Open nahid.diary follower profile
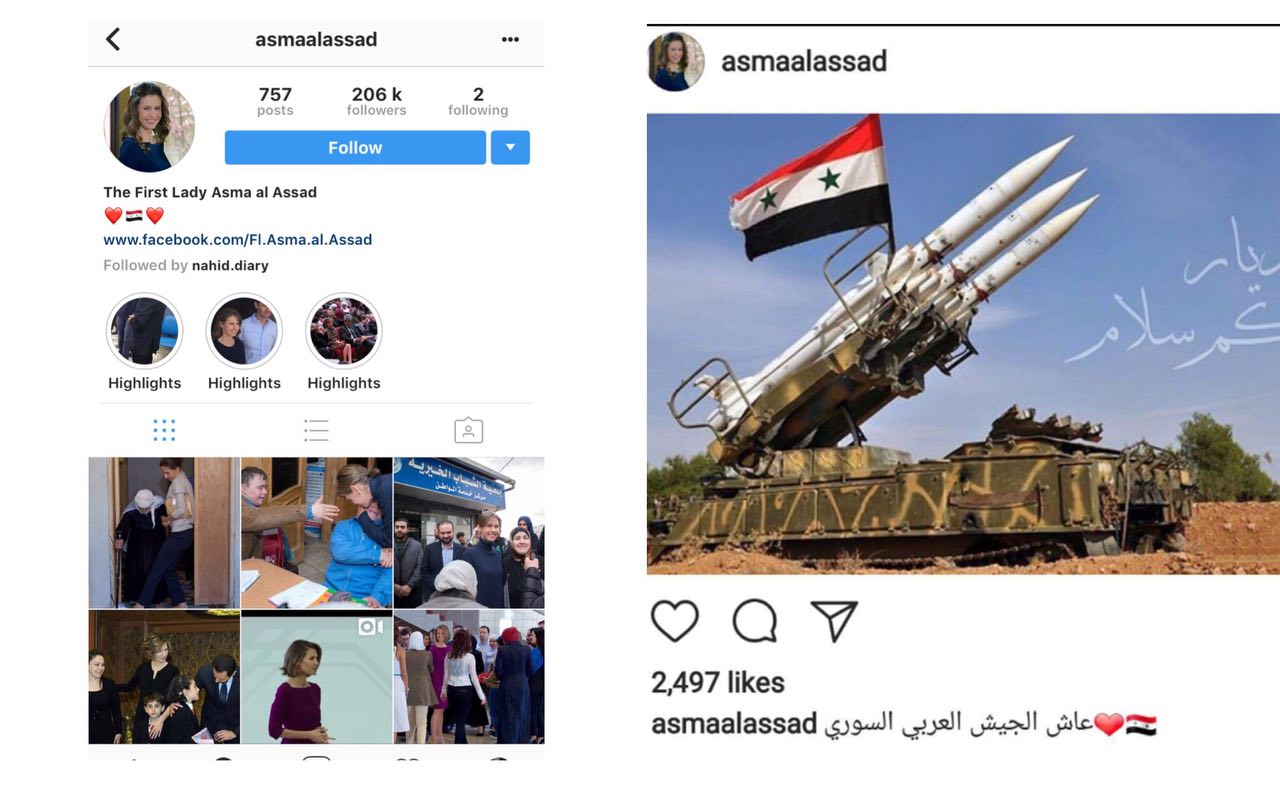The height and width of the screenshot is (801, 1280). pos(230,266)
